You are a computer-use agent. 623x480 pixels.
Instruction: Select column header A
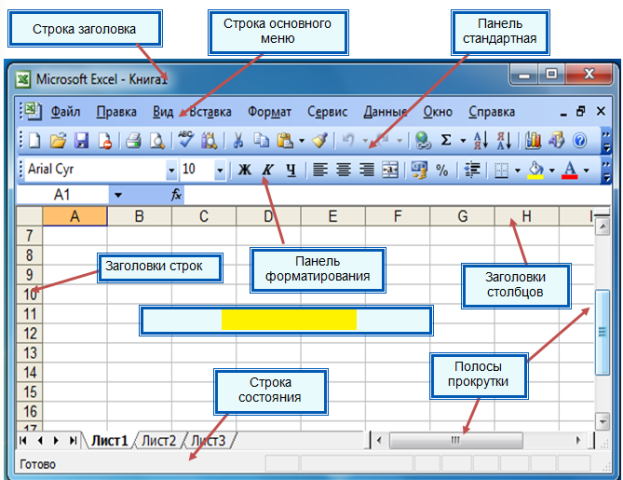(75, 217)
